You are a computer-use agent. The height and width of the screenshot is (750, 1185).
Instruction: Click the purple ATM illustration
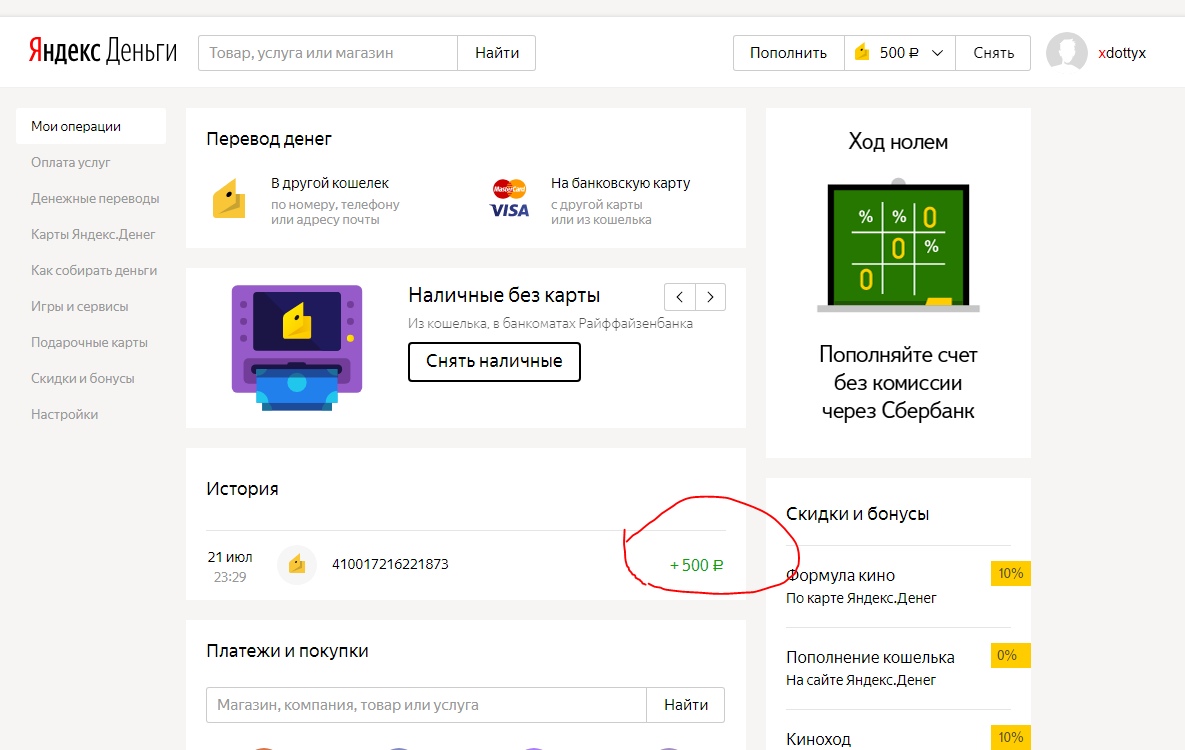coord(296,347)
